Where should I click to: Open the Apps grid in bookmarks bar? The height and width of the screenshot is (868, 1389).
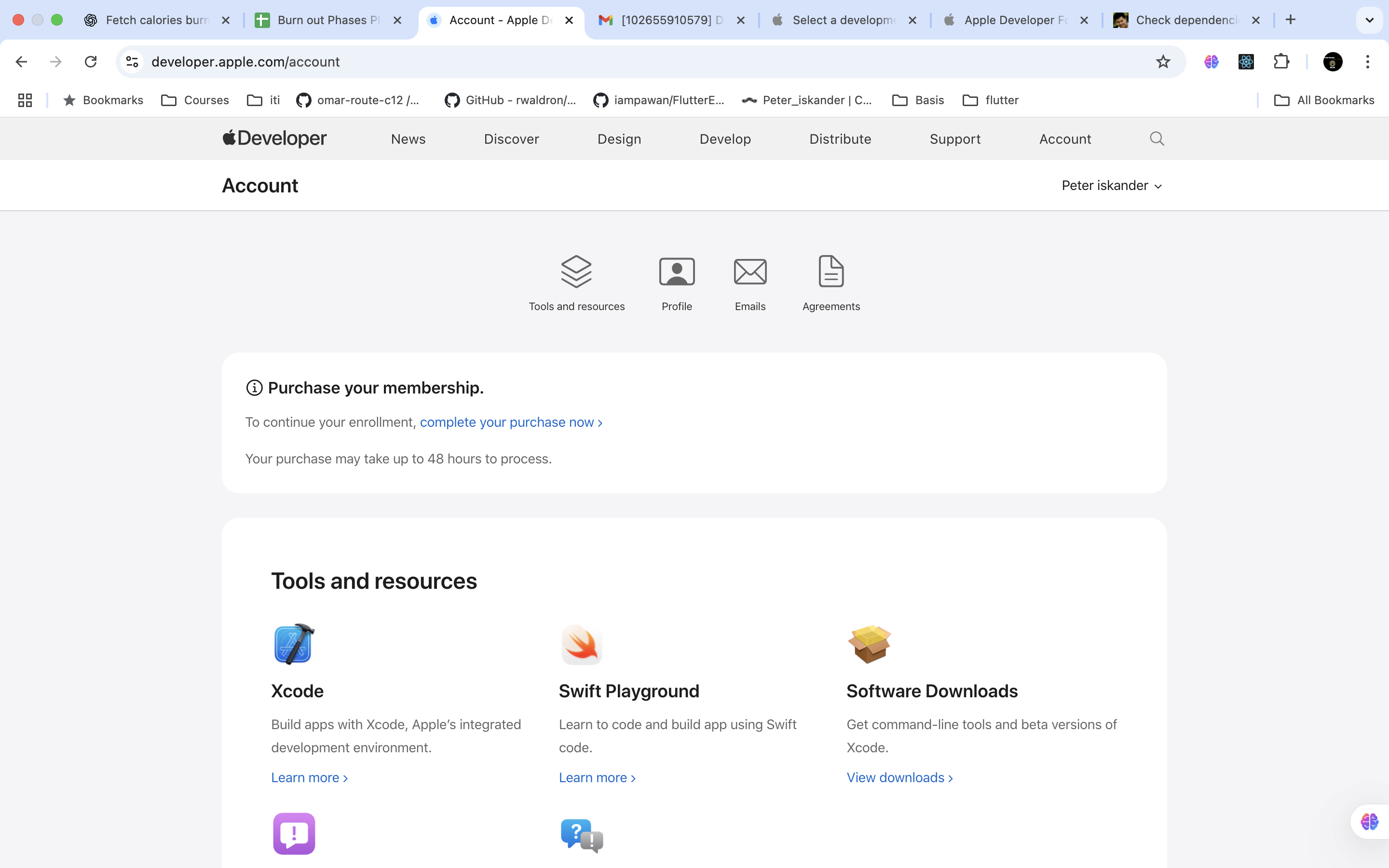pos(25,100)
